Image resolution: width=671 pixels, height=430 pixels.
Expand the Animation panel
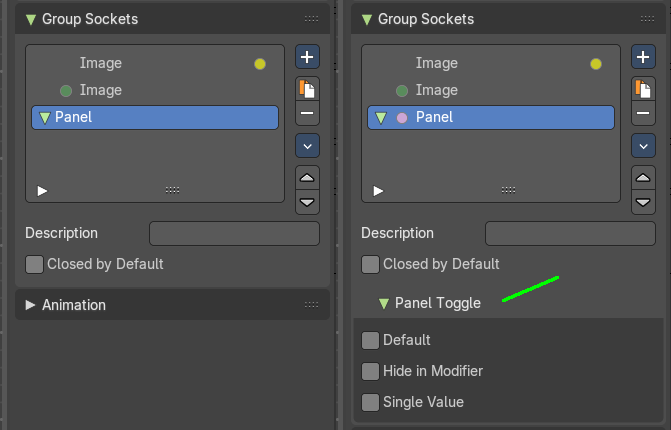(30, 305)
